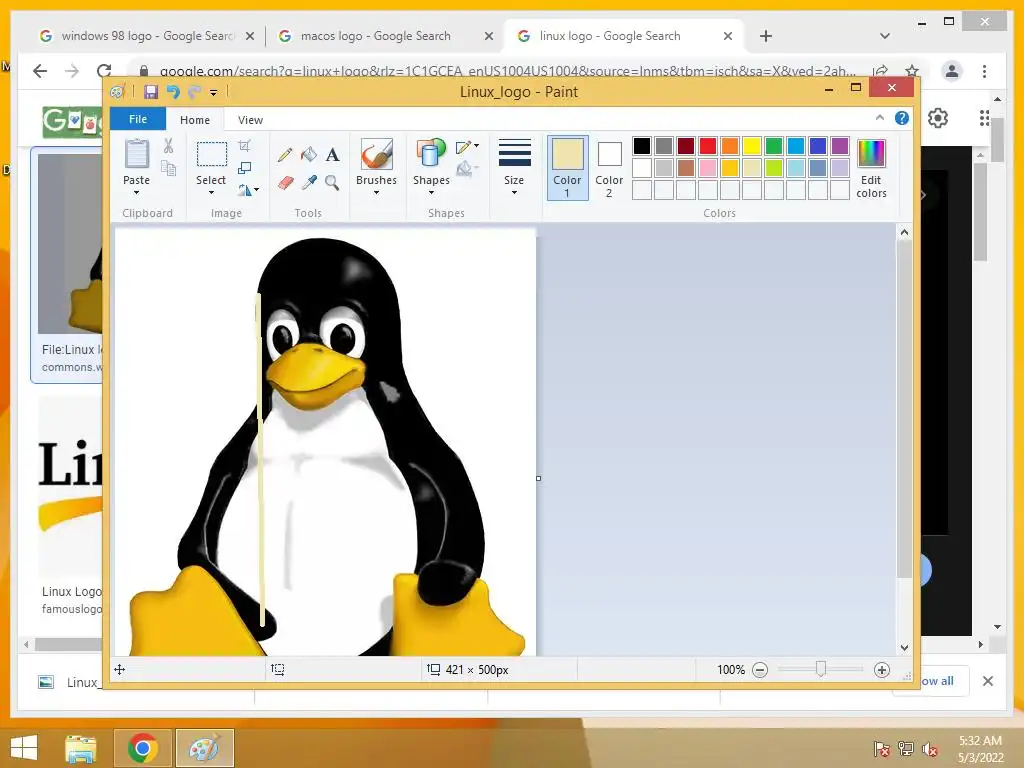Click the Google doodle logo
Screen dimensions: 1024x768
(72, 121)
